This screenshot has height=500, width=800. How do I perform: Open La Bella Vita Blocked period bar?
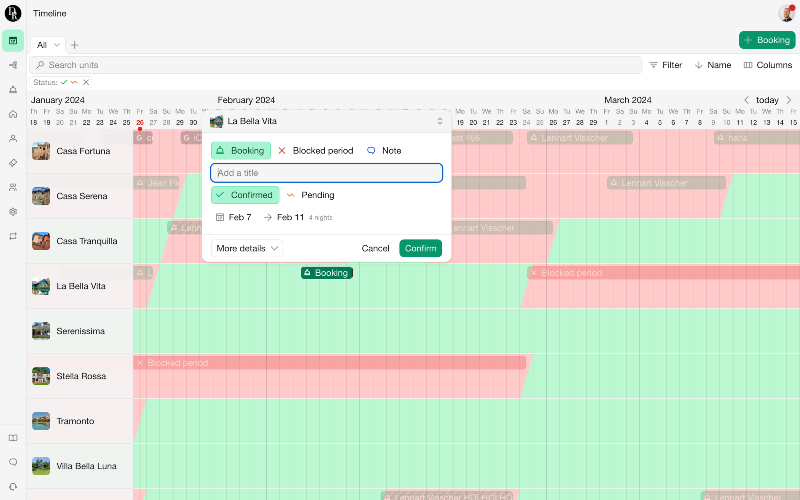tap(663, 273)
